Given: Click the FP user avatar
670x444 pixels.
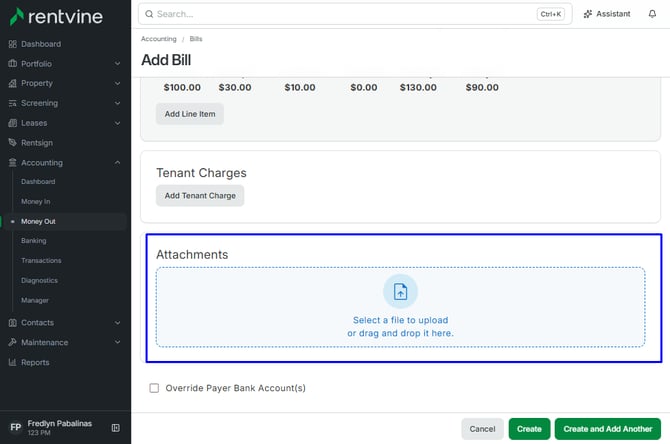Looking at the screenshot, I should 16,427.
